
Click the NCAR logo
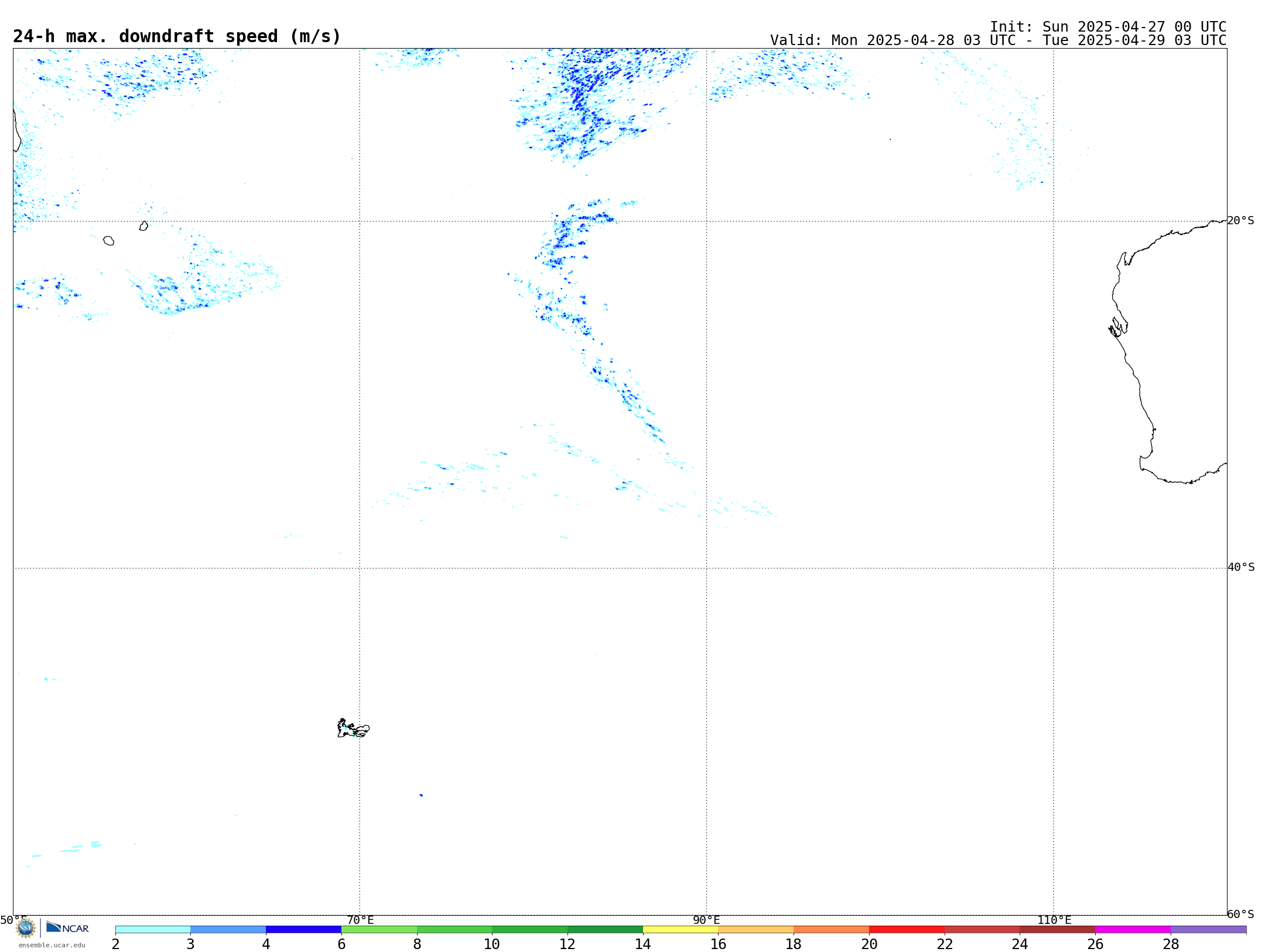67,927
